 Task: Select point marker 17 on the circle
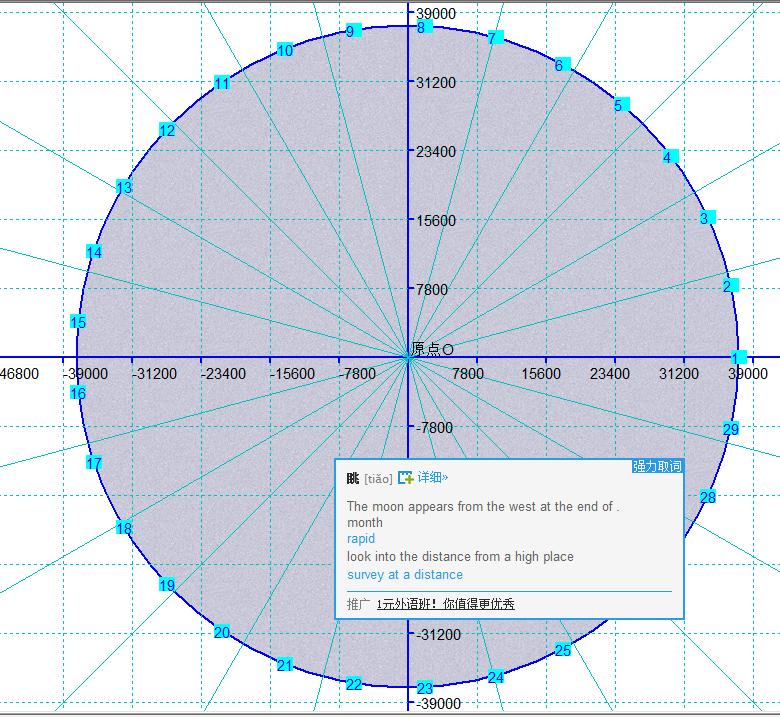(x=94, y=463)
